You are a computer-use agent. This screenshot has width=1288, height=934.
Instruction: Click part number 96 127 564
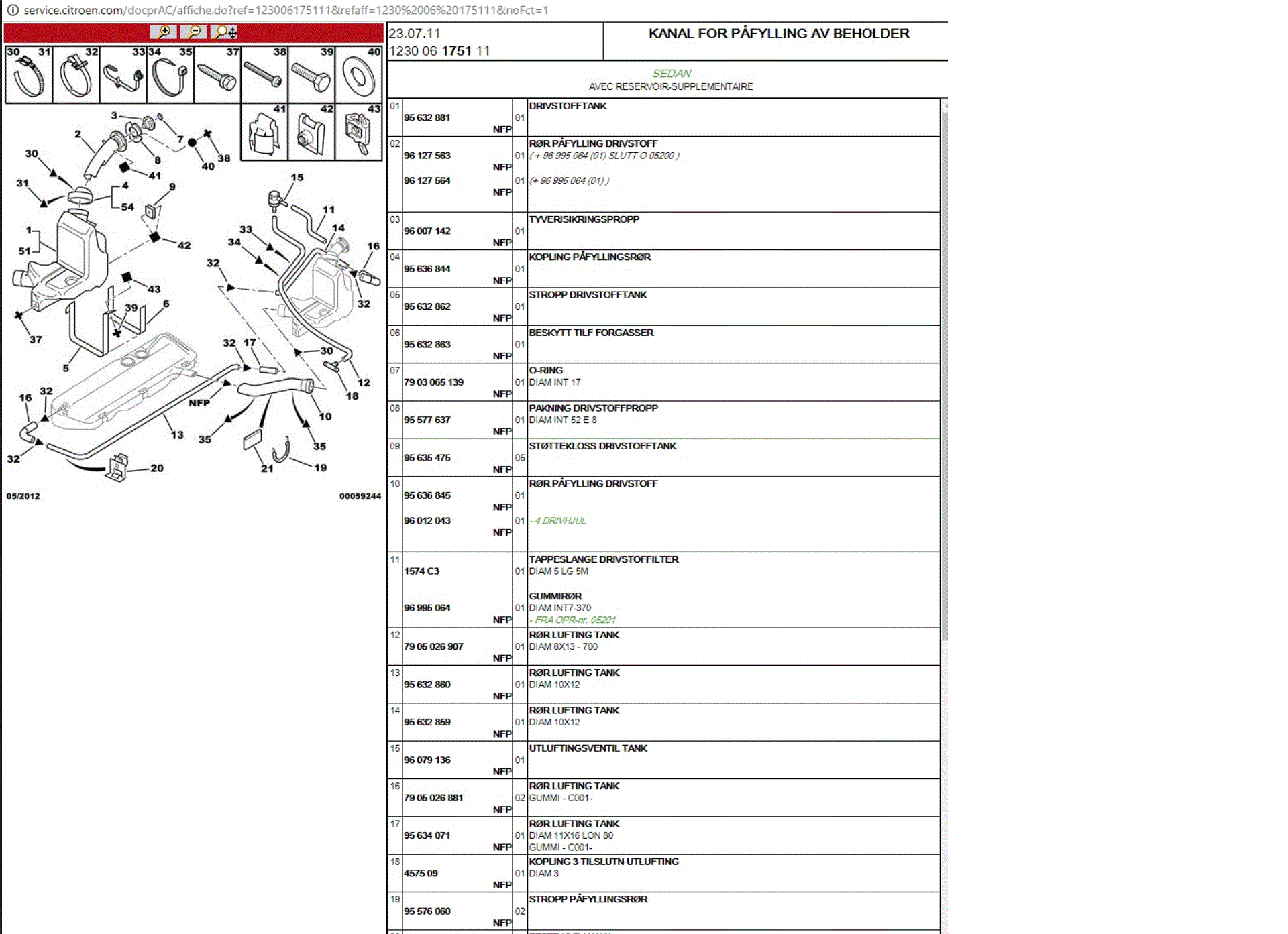tap(427, 180)
